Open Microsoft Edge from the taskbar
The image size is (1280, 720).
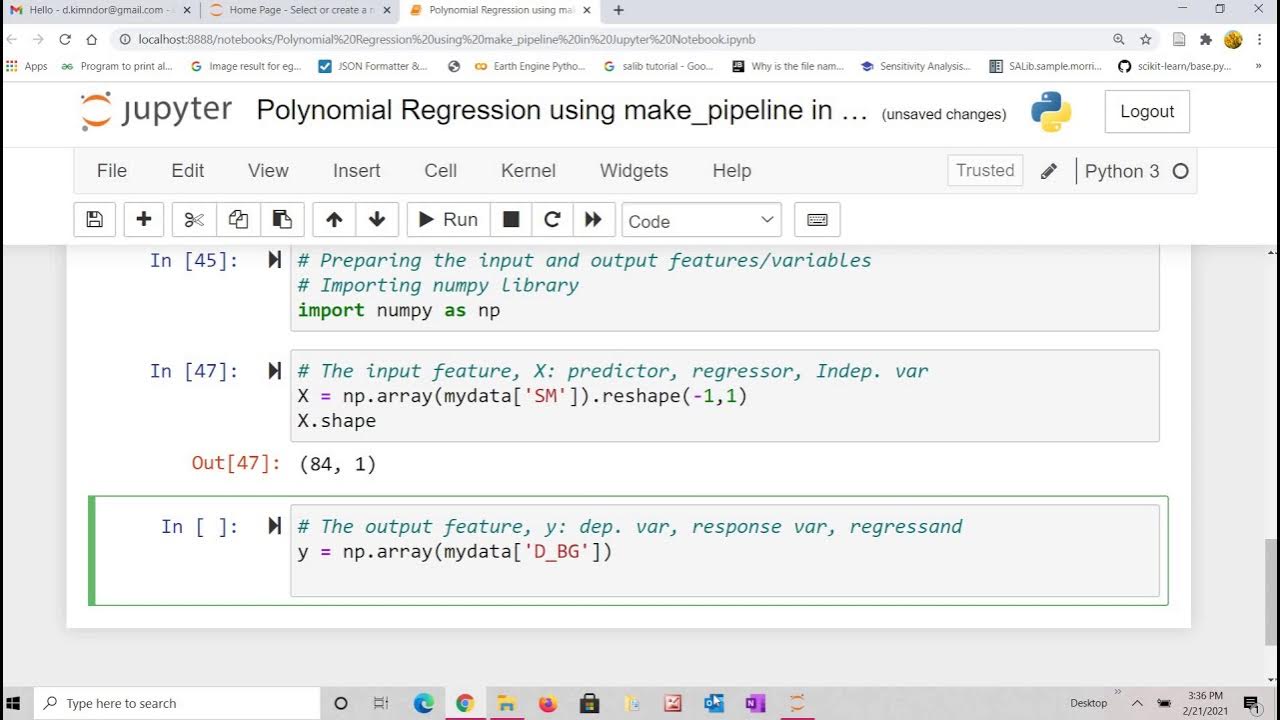click(423, 703)
